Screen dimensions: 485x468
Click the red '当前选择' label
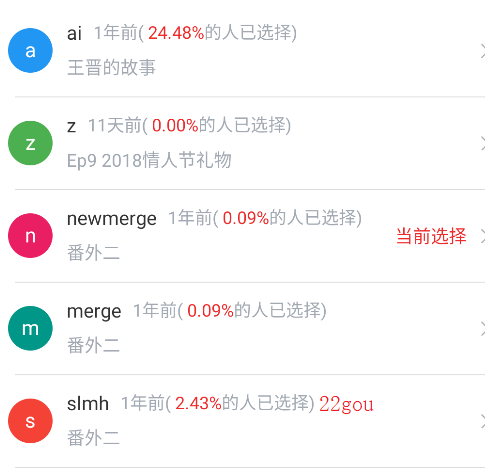point(431,236)
